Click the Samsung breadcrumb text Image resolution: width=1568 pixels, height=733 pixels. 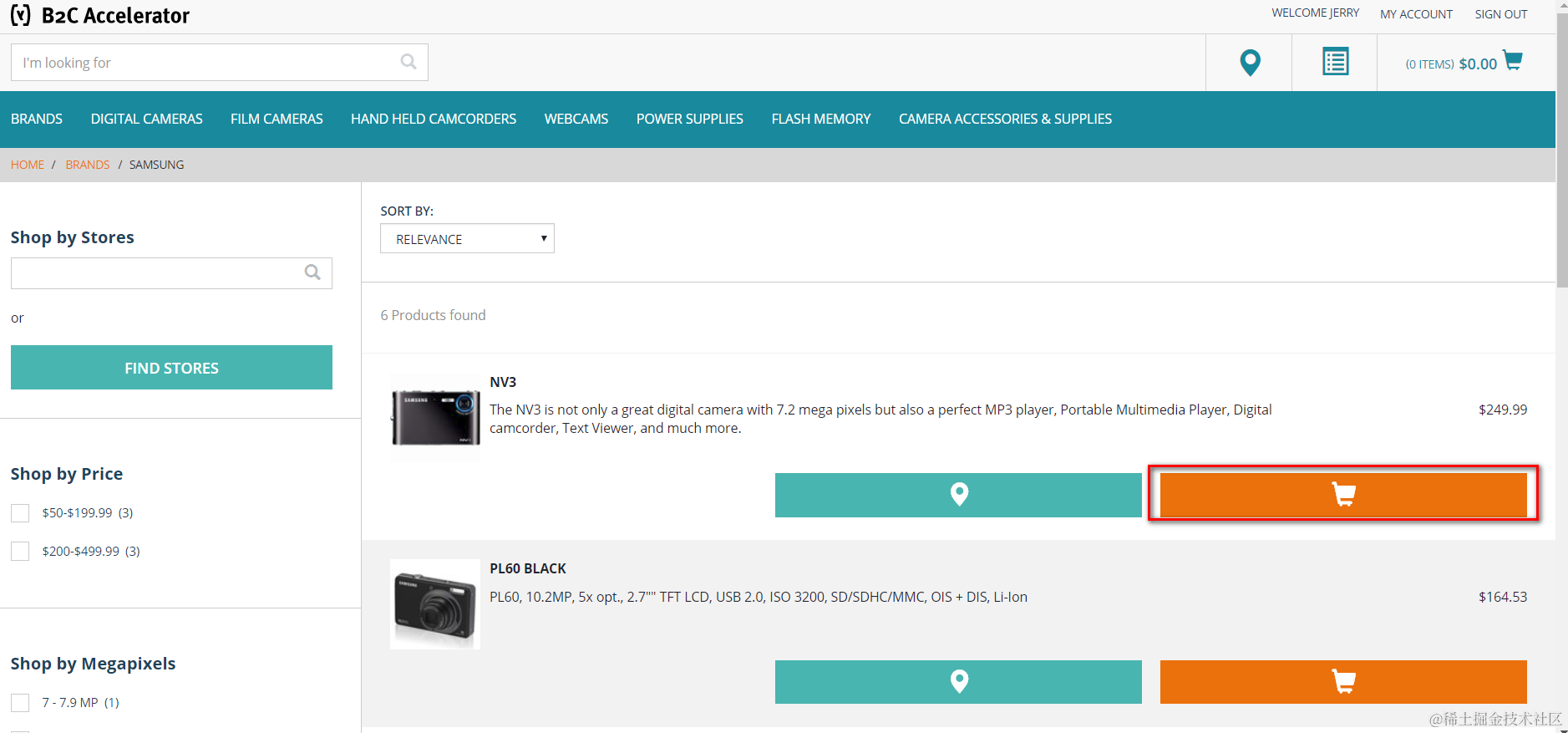coord(157,165)
